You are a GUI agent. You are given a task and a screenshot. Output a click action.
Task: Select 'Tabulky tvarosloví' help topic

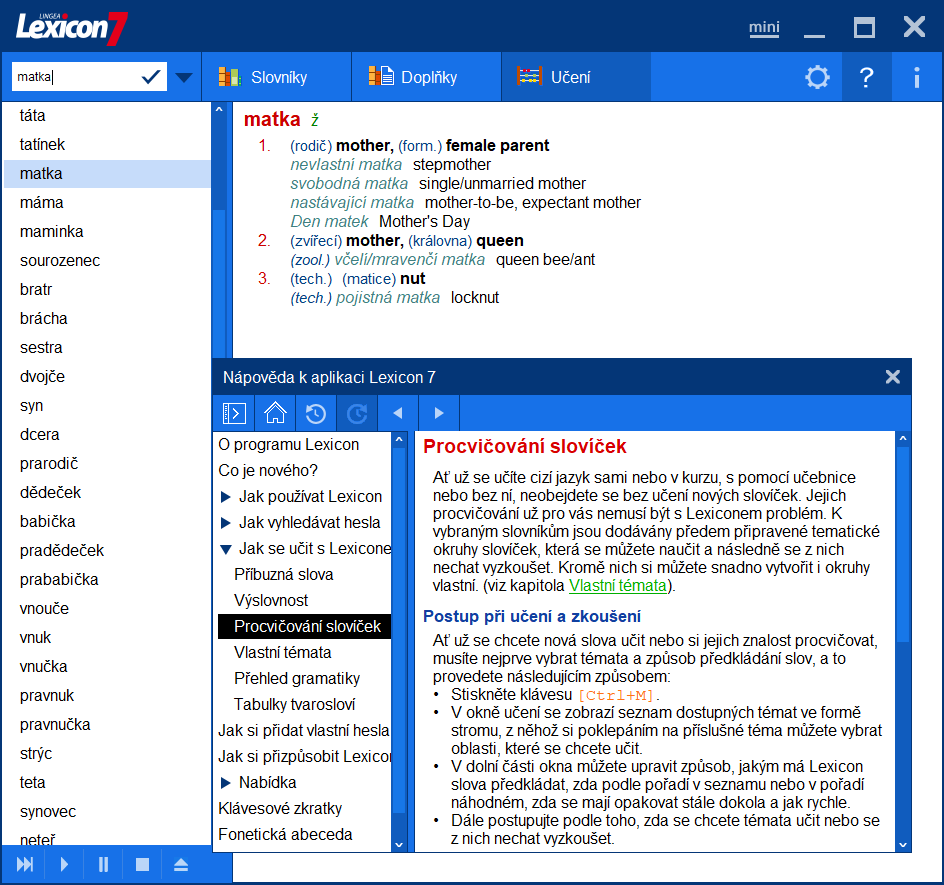pyautogui.click(x=294, y=704)
